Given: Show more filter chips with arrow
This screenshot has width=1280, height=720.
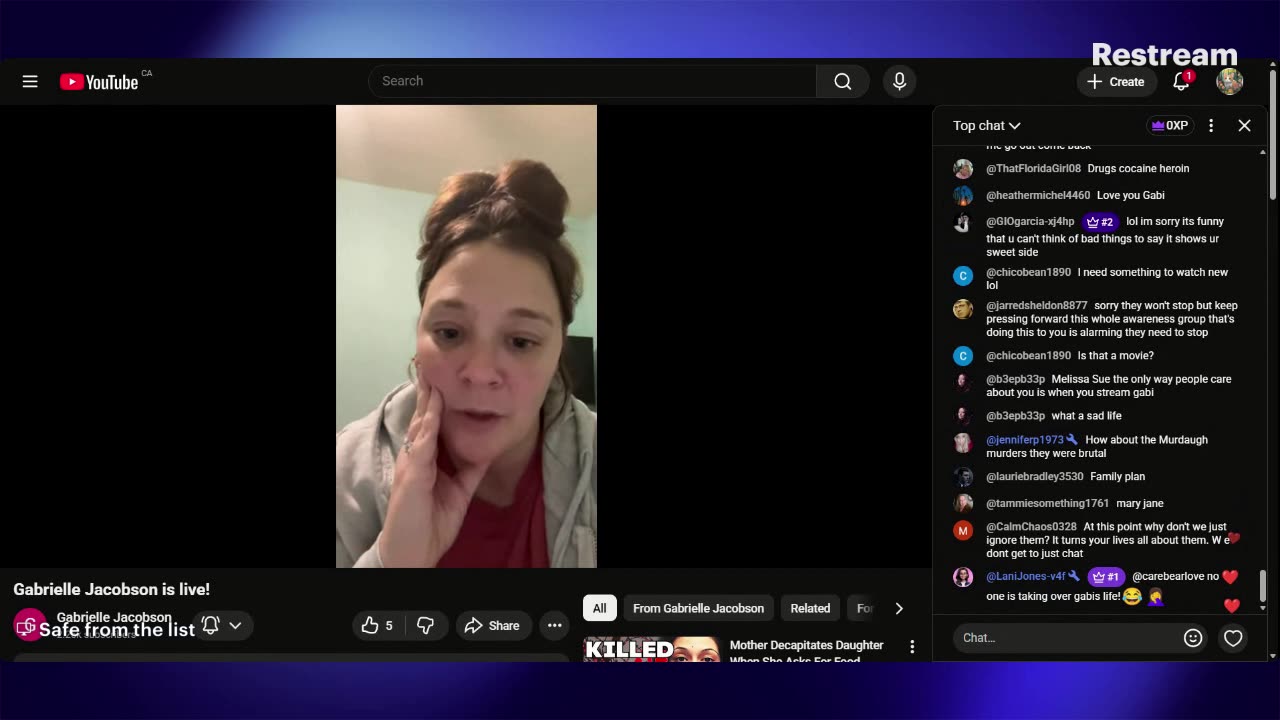Looking at the screenshot, I should (x=899, y=608).
